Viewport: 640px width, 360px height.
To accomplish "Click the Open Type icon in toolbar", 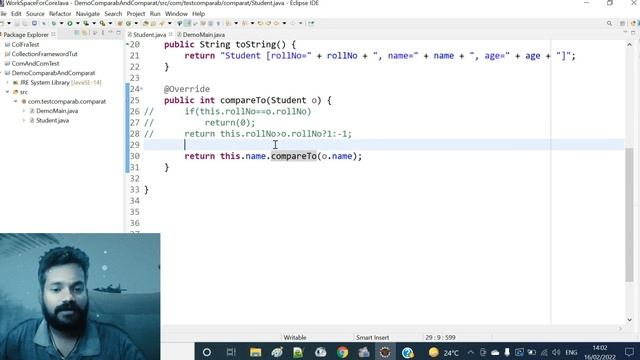I will coord(145,23).
